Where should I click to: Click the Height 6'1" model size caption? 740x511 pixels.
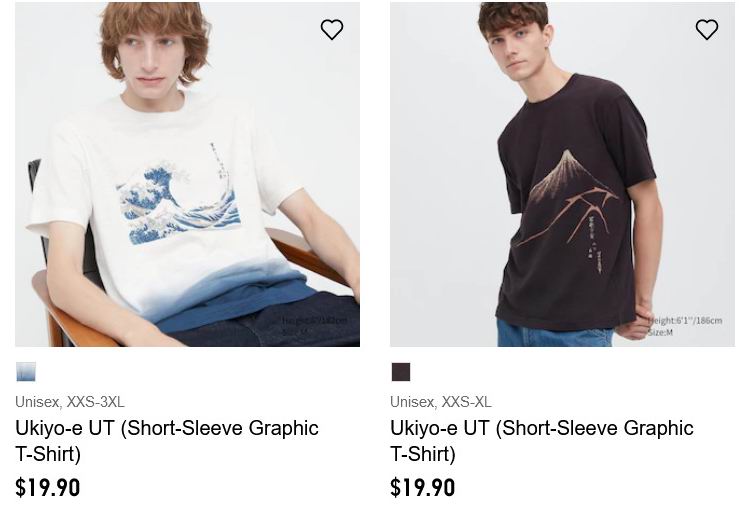click(x=684, y=326)
